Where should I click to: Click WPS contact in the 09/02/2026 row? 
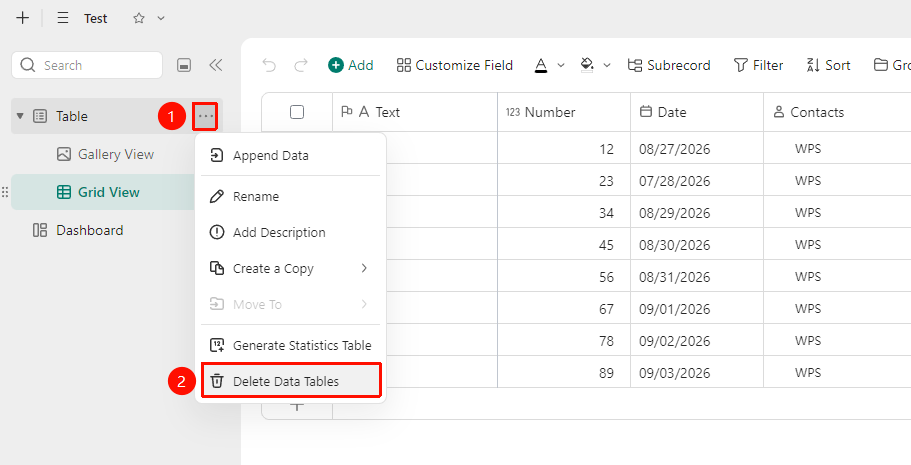point(808,341)
